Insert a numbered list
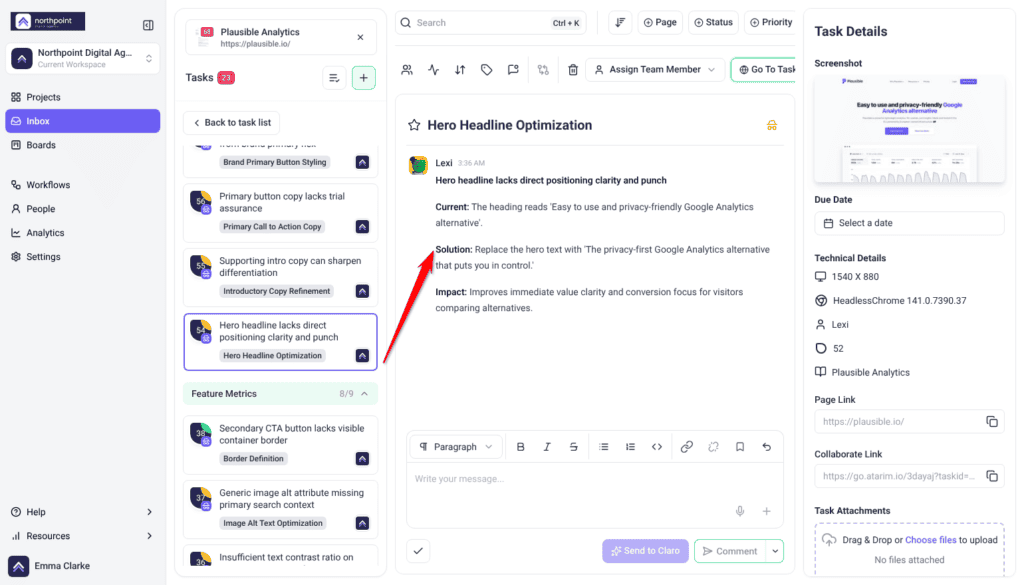 [630, 447]
